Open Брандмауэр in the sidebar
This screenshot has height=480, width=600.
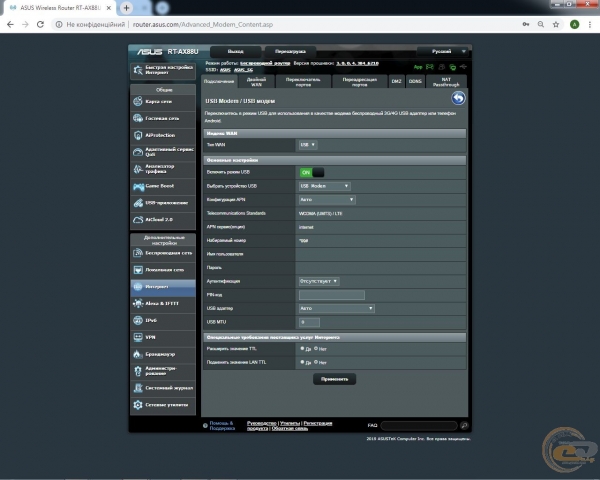pos(163,354)
